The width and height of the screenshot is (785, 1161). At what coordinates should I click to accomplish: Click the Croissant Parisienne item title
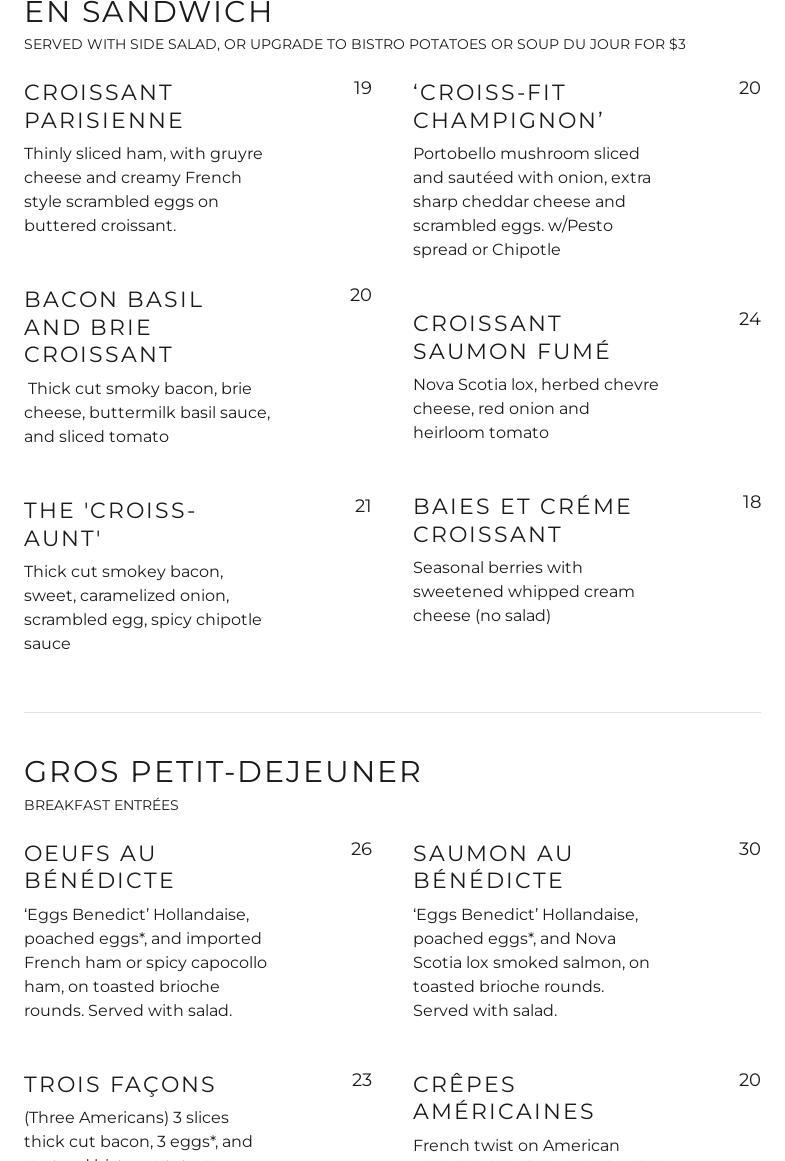(x=104, y=106)
